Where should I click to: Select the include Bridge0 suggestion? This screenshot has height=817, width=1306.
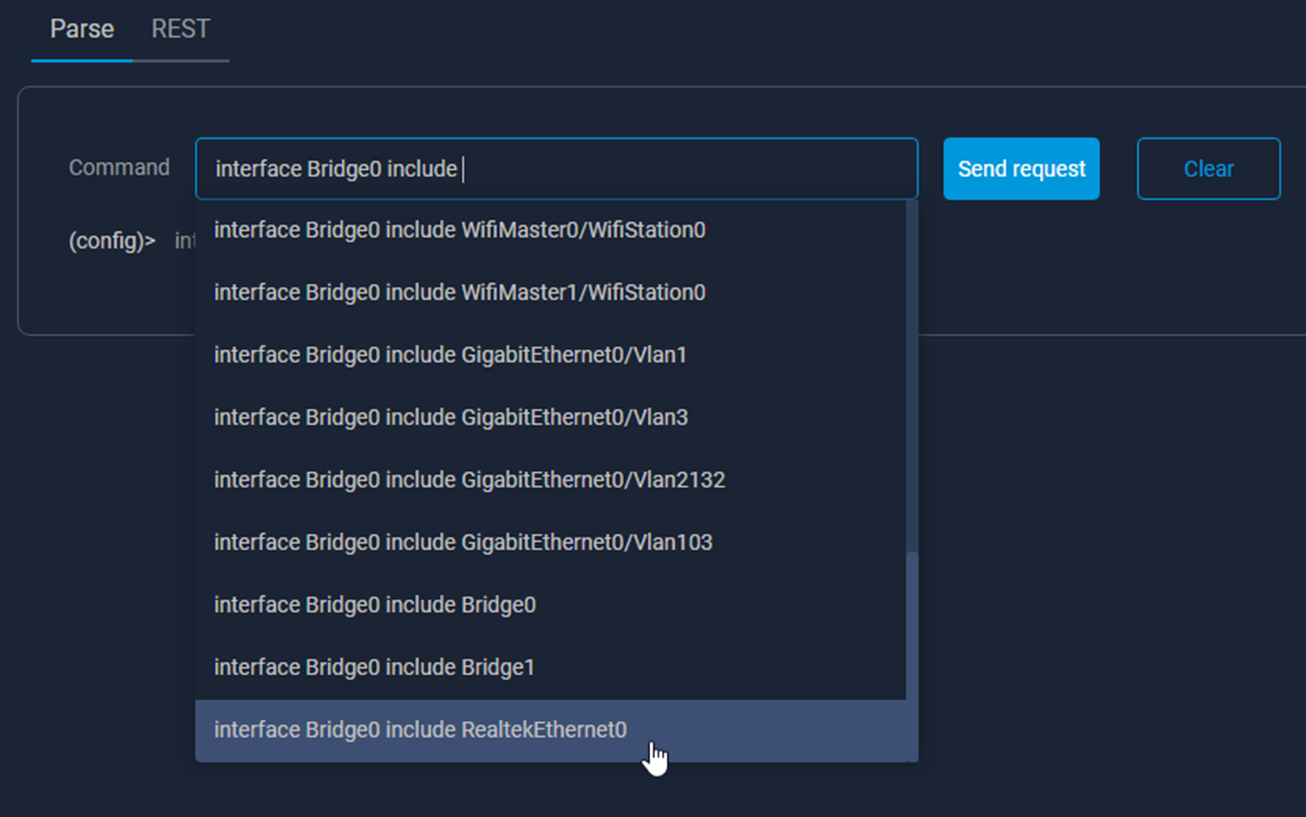(x=375, y=605)
